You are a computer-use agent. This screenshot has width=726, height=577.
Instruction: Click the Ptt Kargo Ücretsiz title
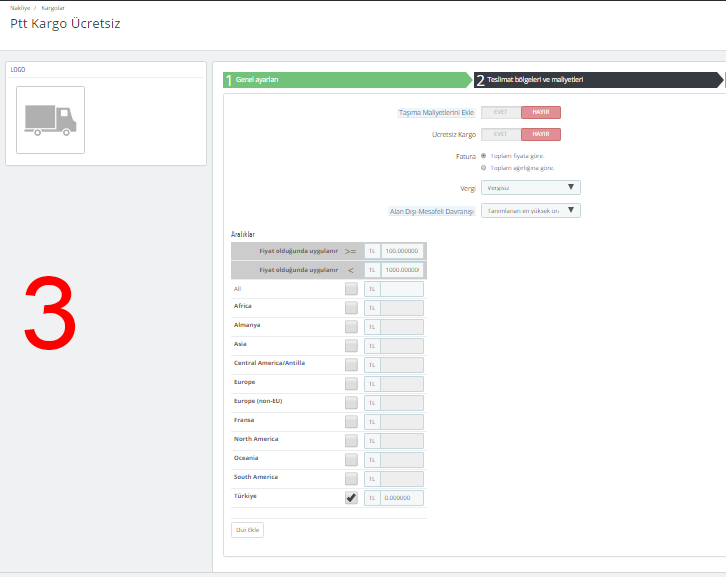(x=65, y=23)
